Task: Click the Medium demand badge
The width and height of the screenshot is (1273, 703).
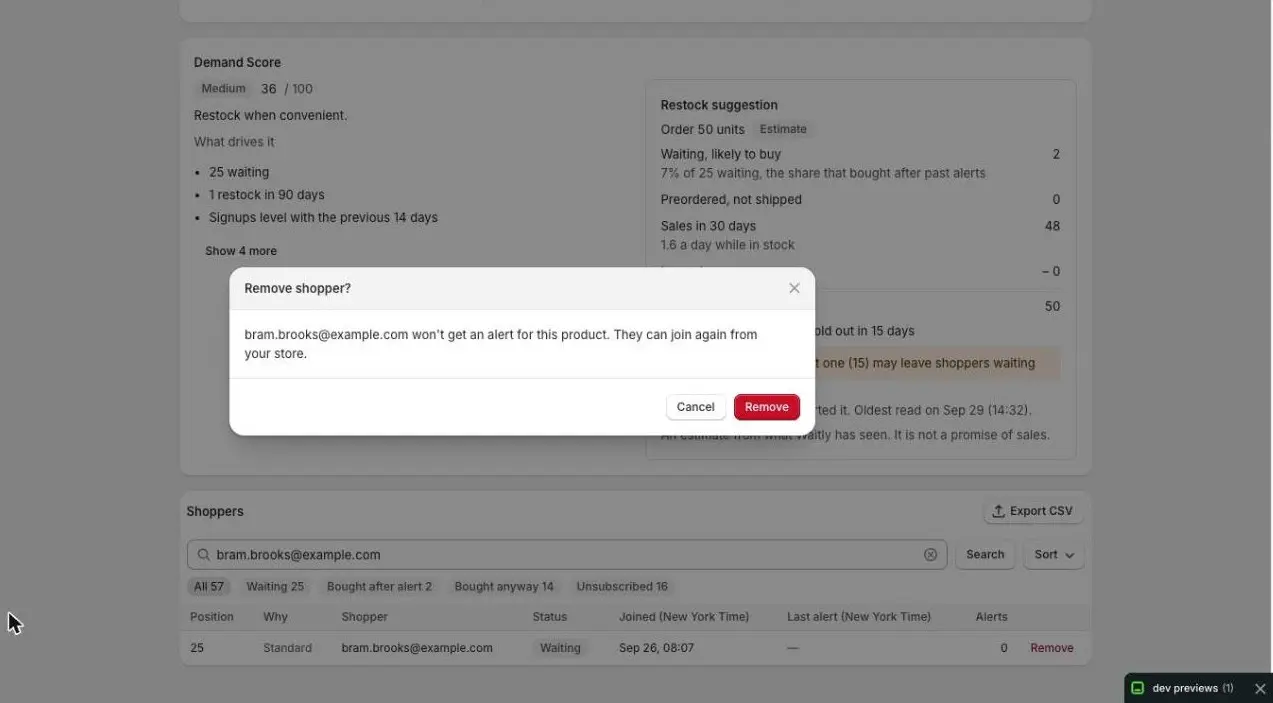Action: coord(223,89)
